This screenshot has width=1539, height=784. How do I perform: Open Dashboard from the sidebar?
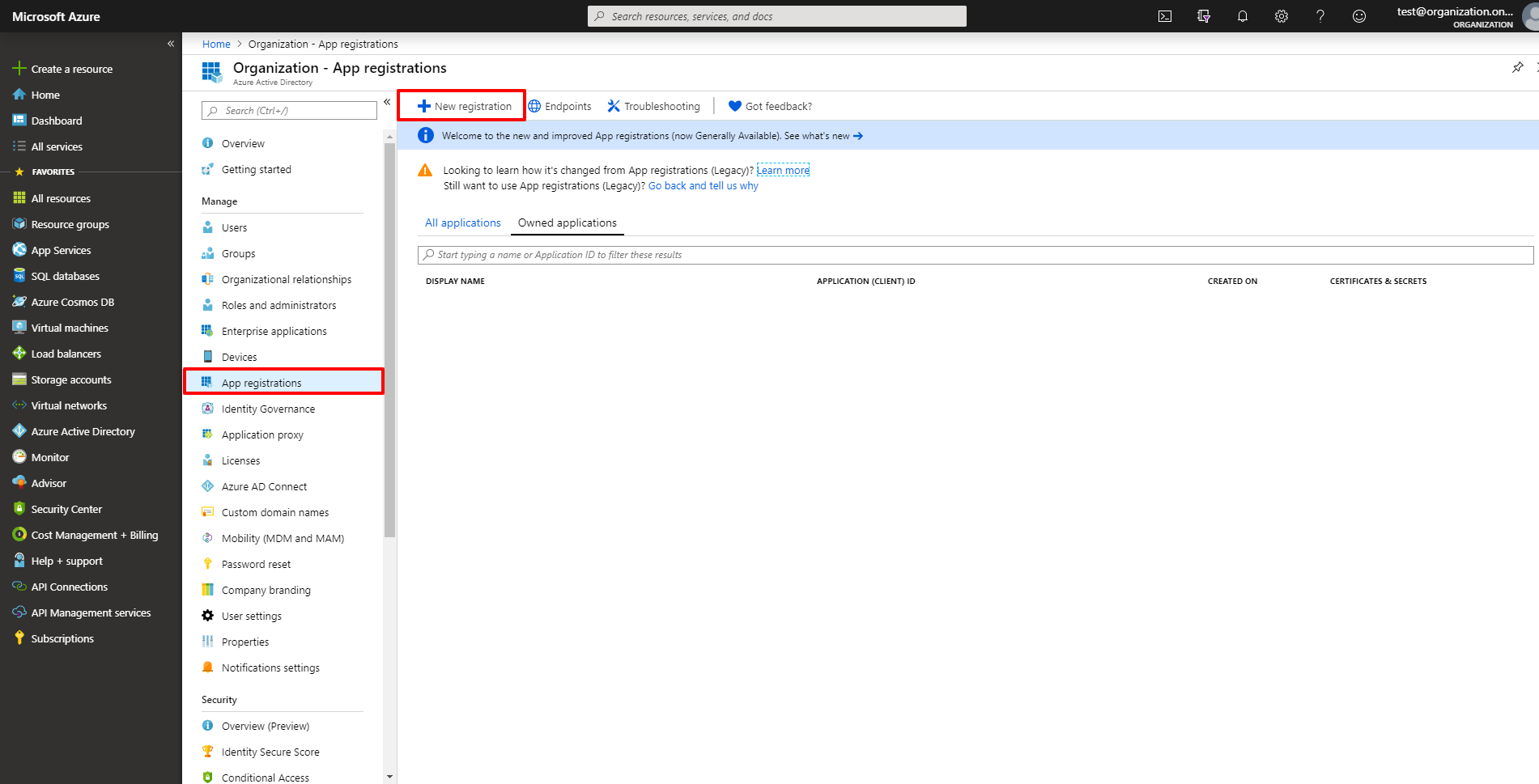(48, 121)
